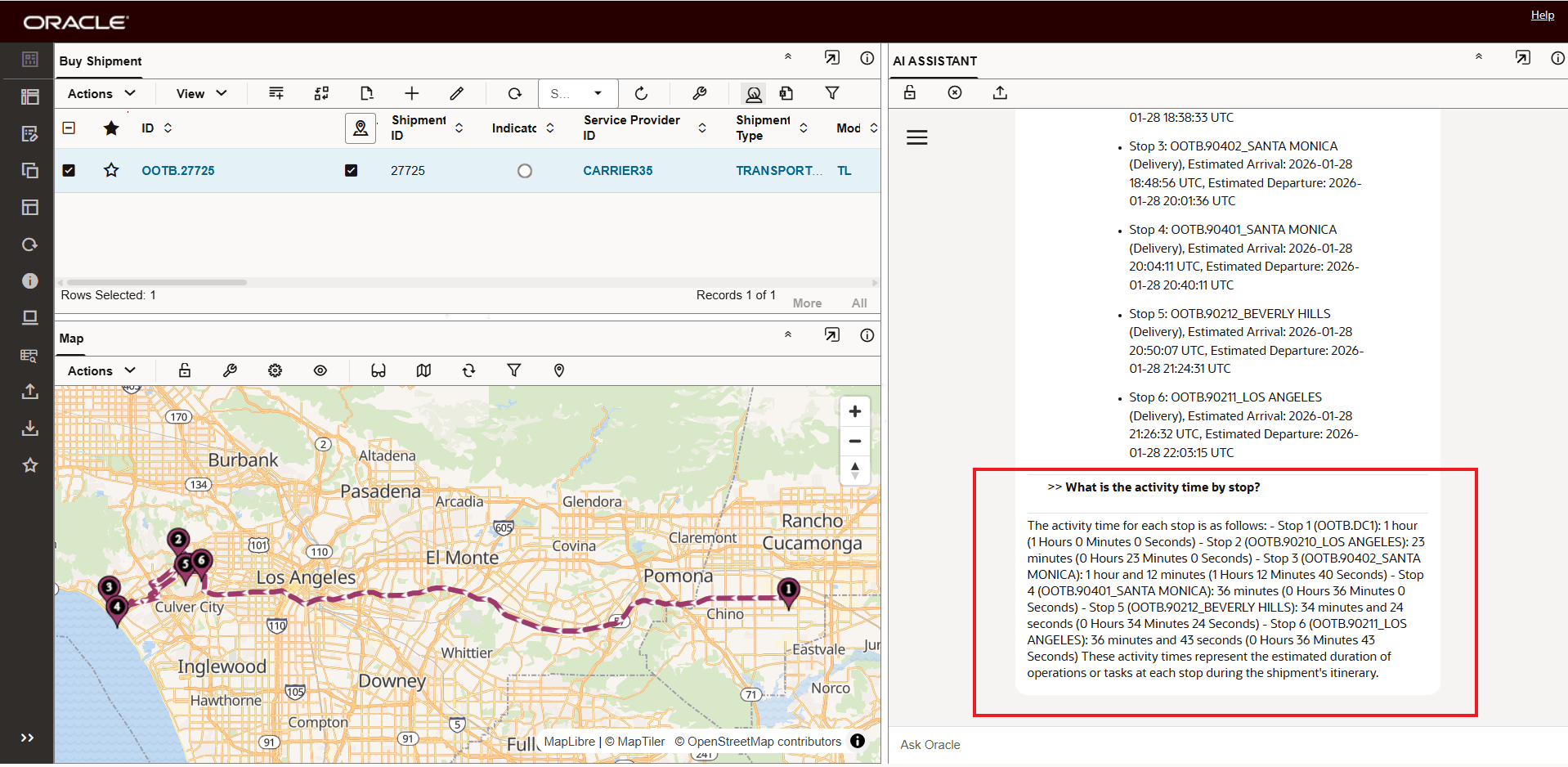Uncheck the row checkbox for OOTB.27725
The width and height of the screenshot is (1568, 767).
click(69, 170)
